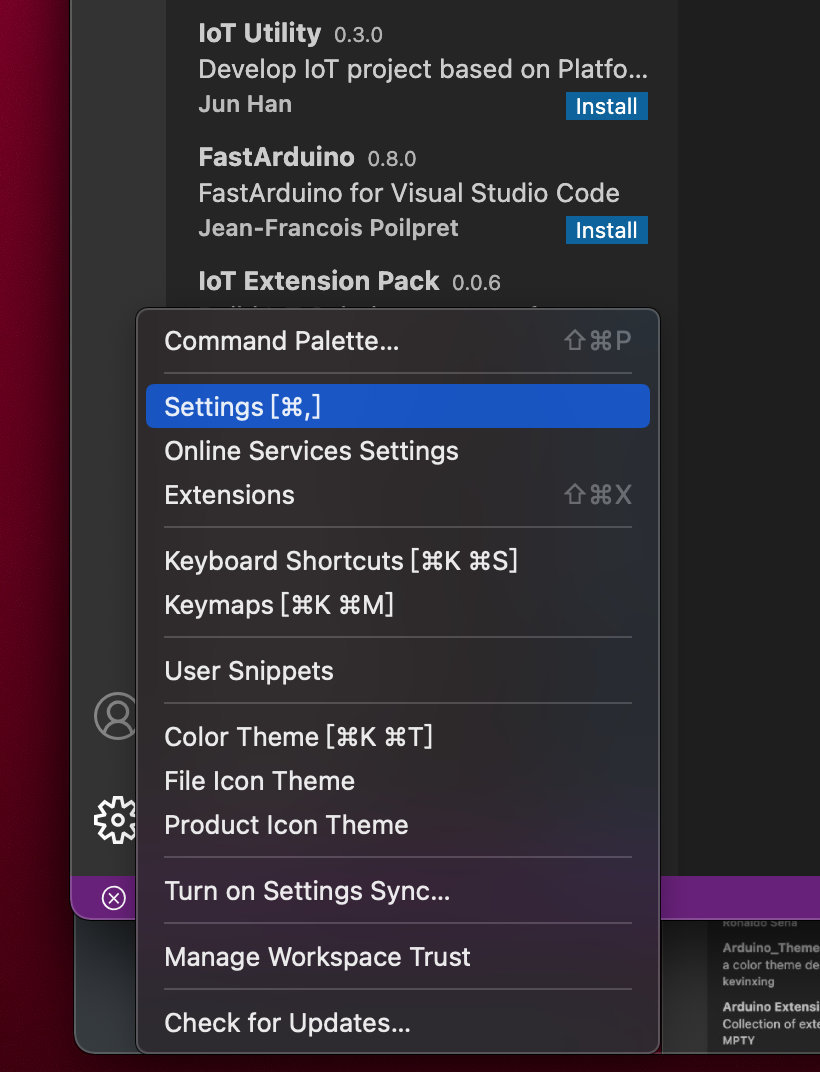Install the IoT Utility extension
Image resolution: width=820 pixels, height=1072 pixels.
point(606,106)
